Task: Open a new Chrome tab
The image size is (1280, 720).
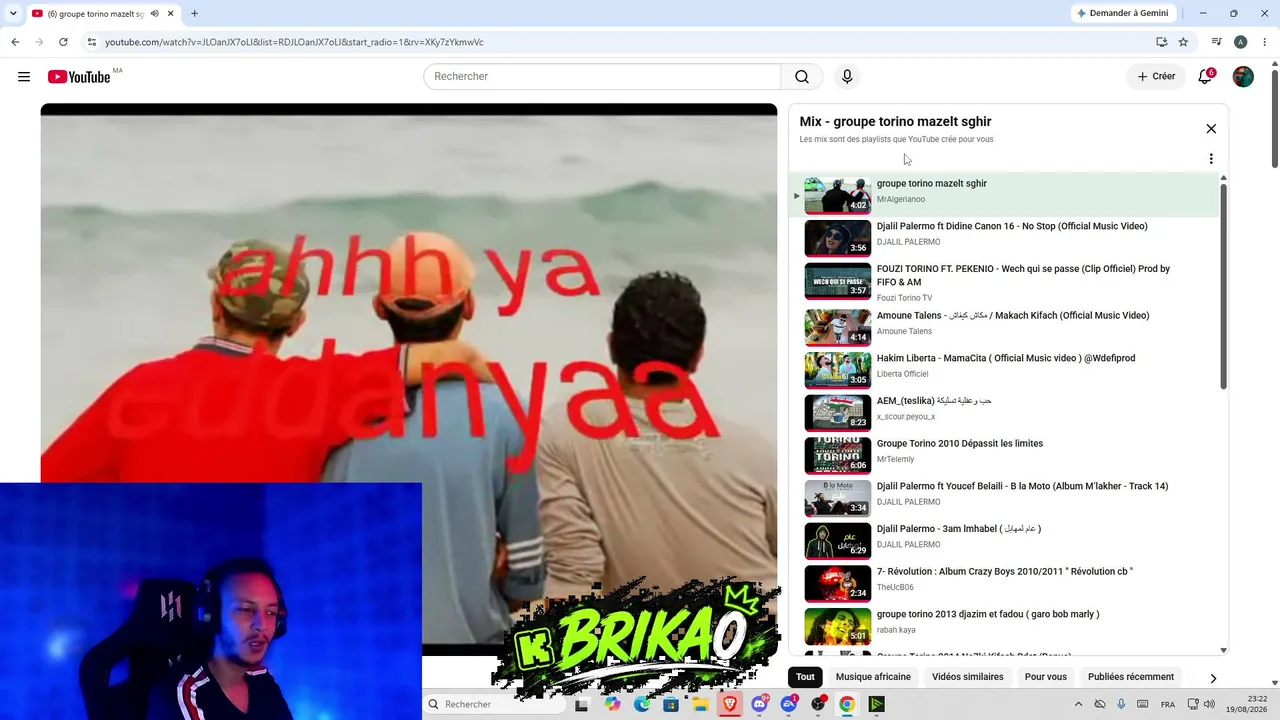Action: (194, 14)
